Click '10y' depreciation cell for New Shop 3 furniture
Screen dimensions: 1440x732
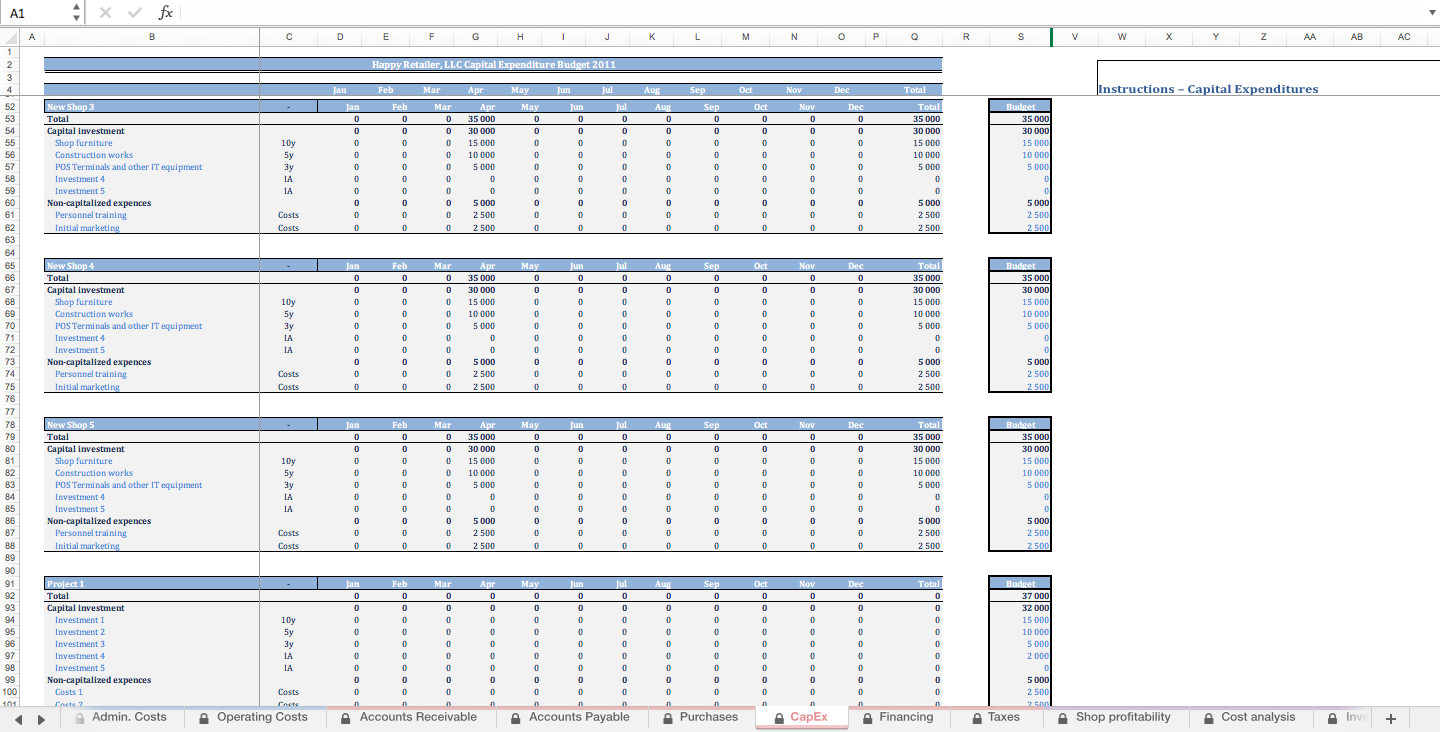(289, 143)
